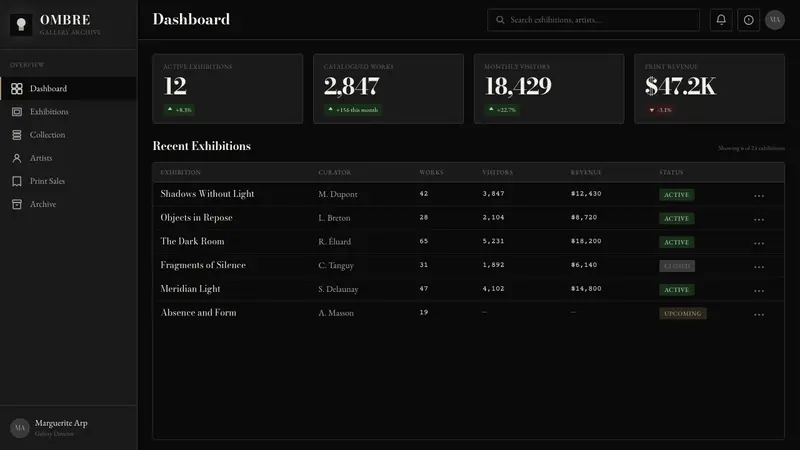Image resolution: width=800 pixels, height=450 pixels.
Task: Click the Recent Exhibitions heading
Action: tap(202, 146)
